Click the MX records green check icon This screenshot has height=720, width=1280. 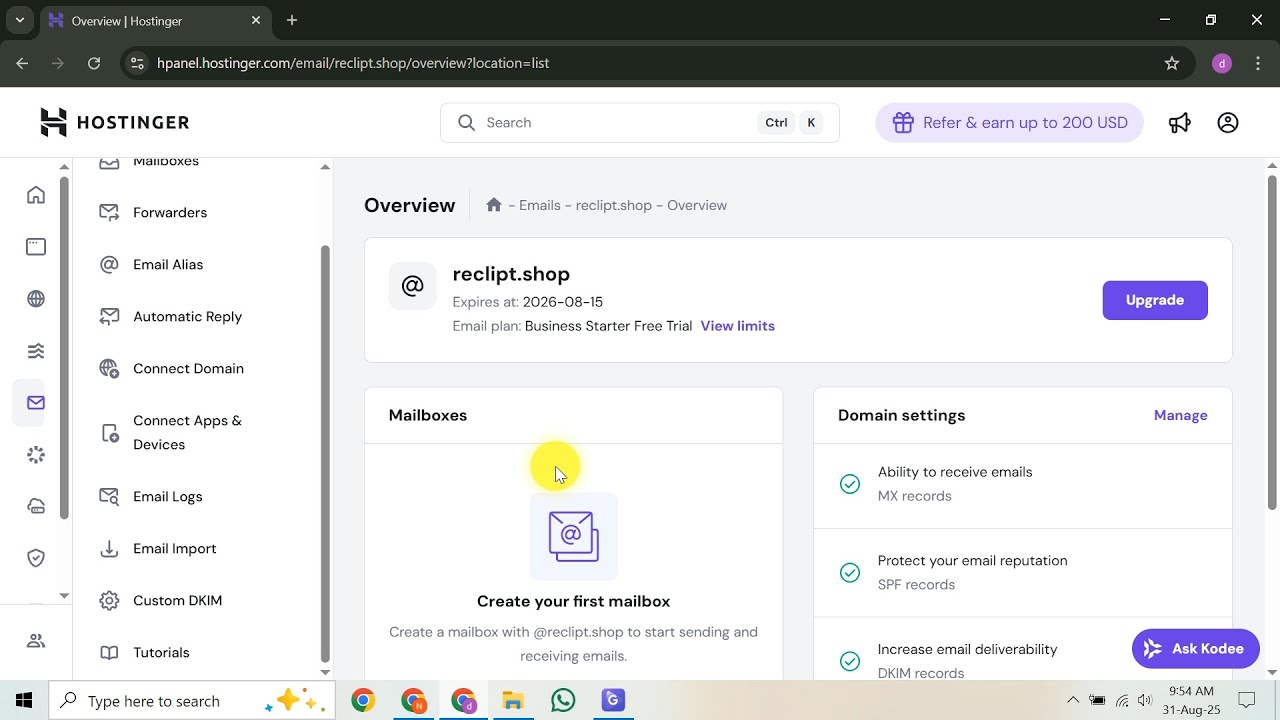[x=850, y=484]
